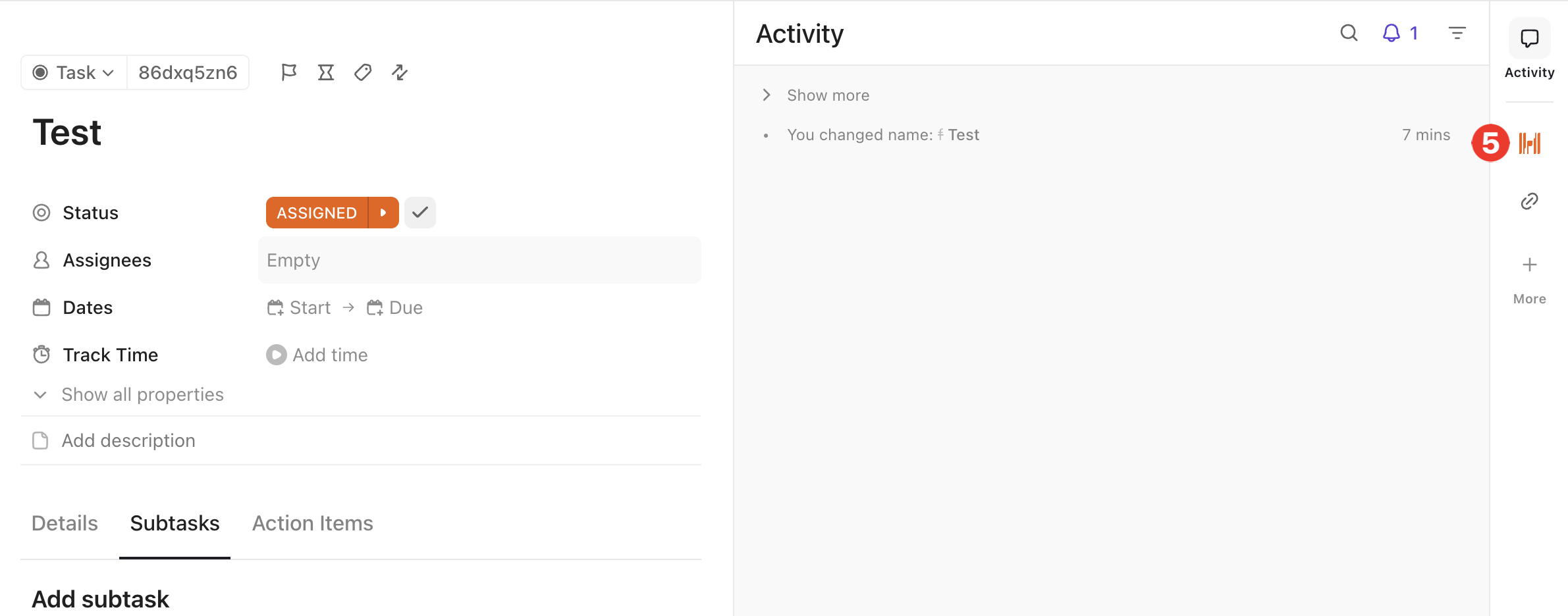Mark task complete with checkmark button
Screen dimensions: 1568x616
(420, 213)
